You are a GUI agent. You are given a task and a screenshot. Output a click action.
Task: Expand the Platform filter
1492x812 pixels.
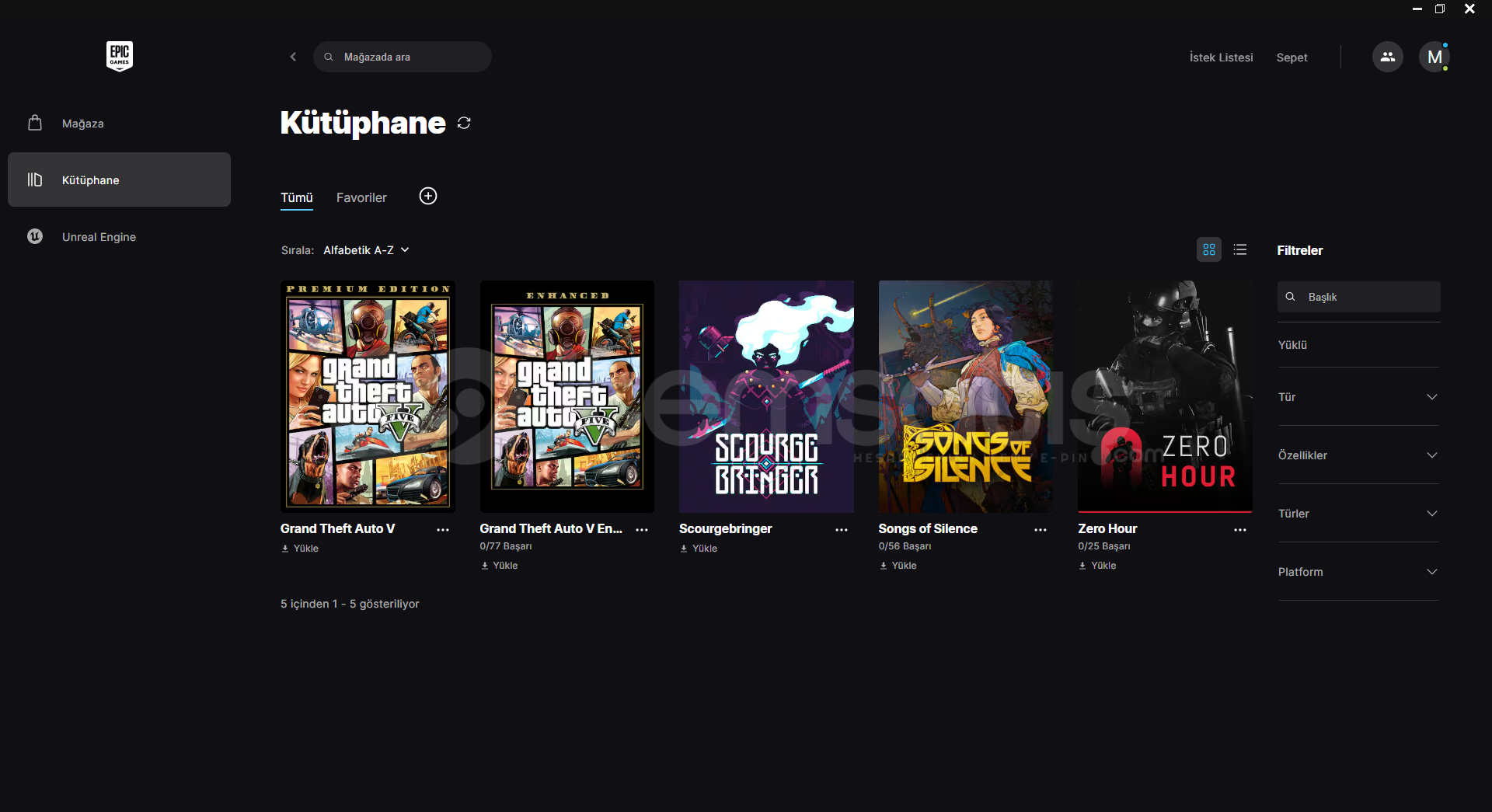tap(1358, 572)
